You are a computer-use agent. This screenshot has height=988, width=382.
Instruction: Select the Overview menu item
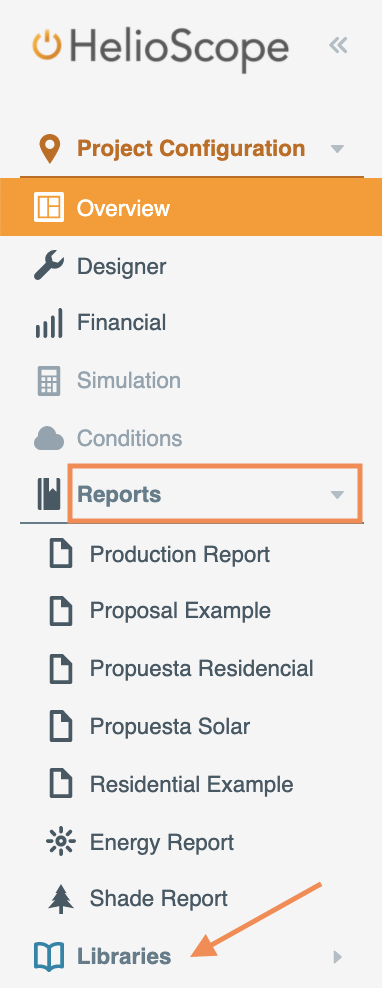(x=191, y=208)
